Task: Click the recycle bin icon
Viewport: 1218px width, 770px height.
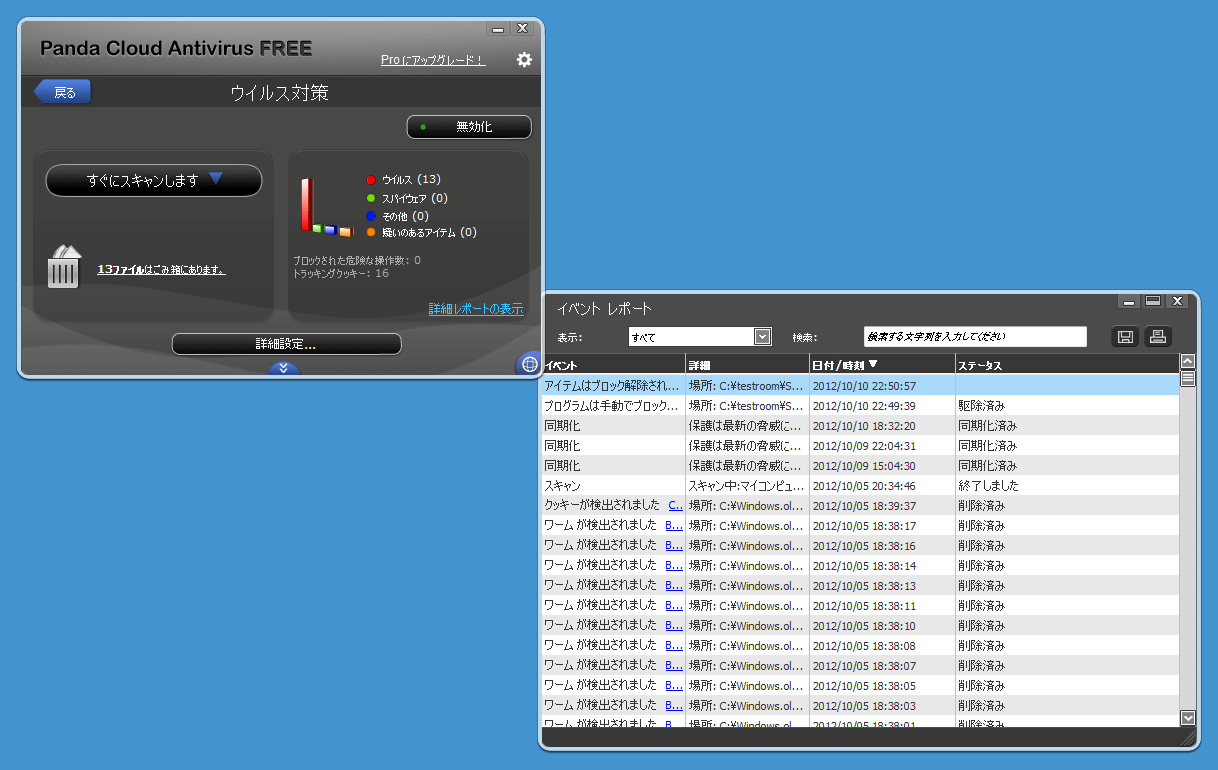Action: point(64,266)
